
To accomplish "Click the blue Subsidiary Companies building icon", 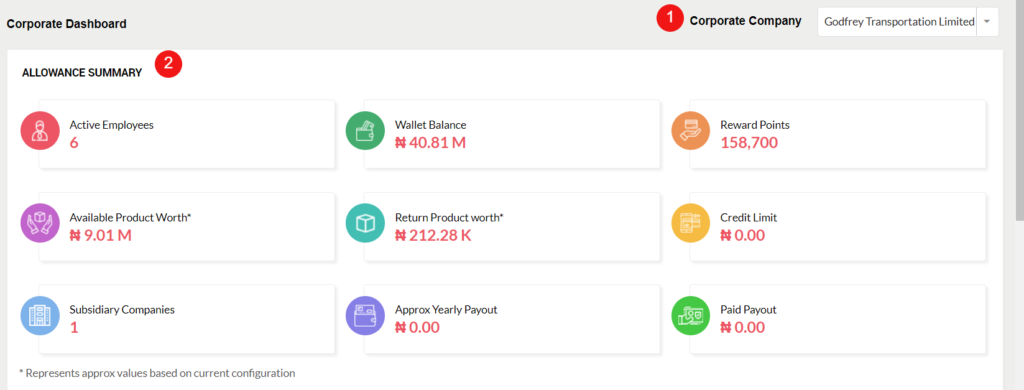I will [40, 316].
